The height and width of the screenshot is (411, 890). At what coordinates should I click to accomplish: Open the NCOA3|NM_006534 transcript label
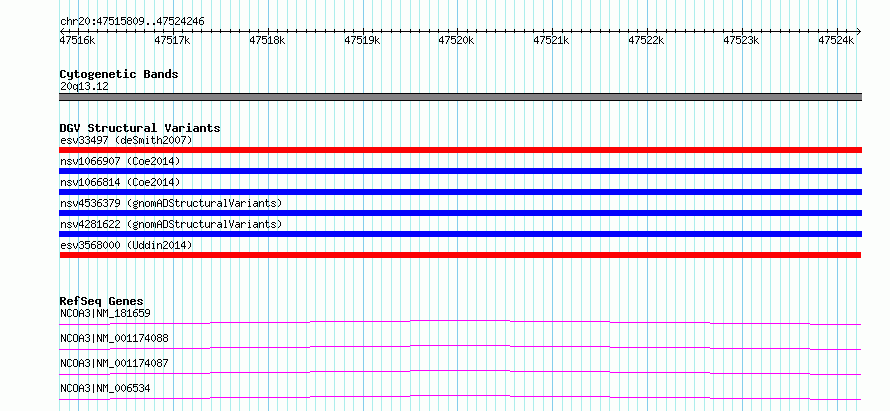click(105, 388)
